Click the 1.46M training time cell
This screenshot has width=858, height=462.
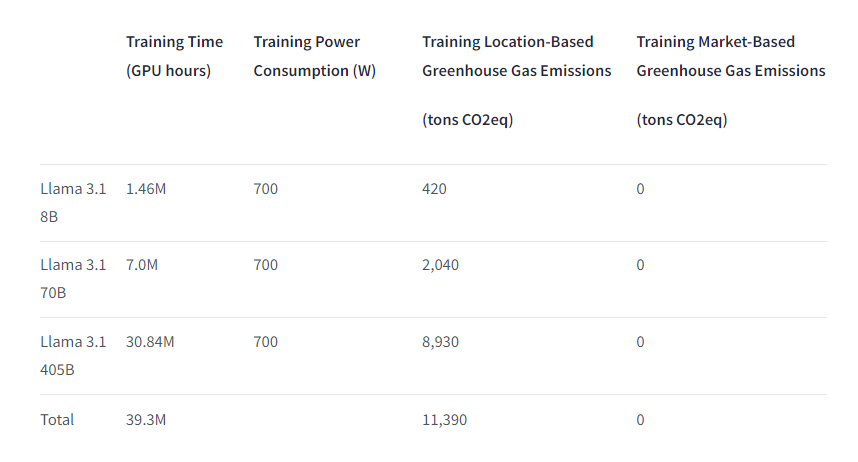[146, 189]
